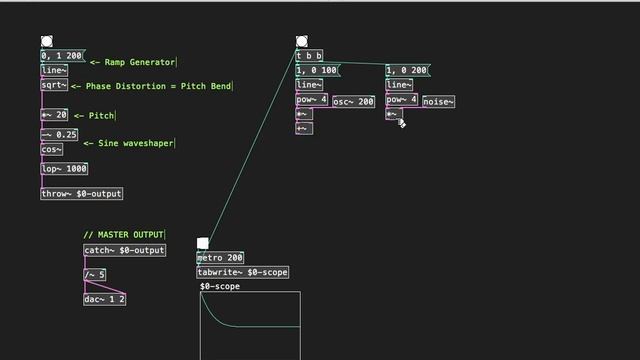Select the t b b trigger object
The height and width of the screenshot is (360, 640).
tap(309, 56)
